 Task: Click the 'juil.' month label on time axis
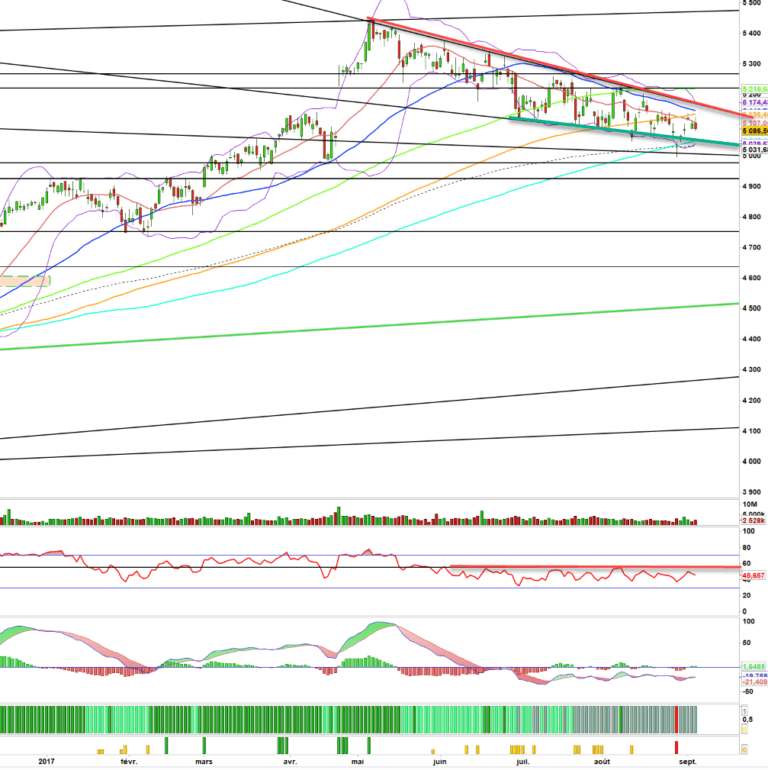click(521, 762)
